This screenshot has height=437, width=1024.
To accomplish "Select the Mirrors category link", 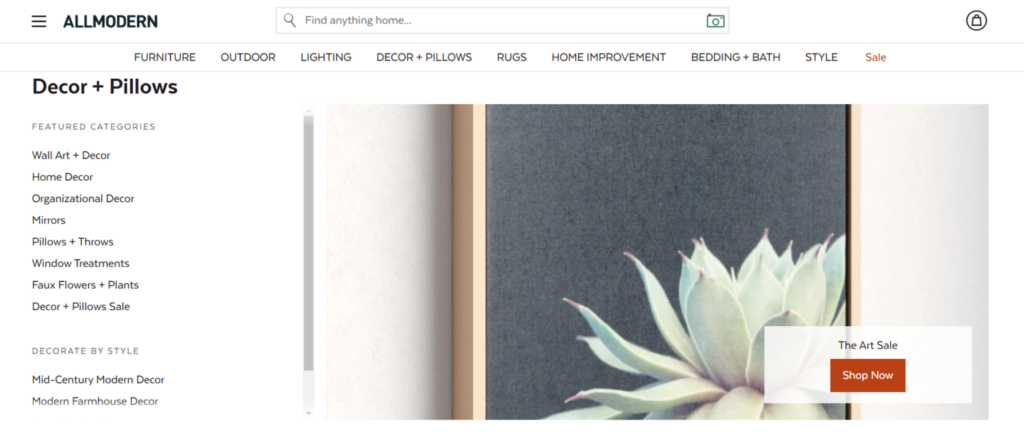I will pos(49,220).
